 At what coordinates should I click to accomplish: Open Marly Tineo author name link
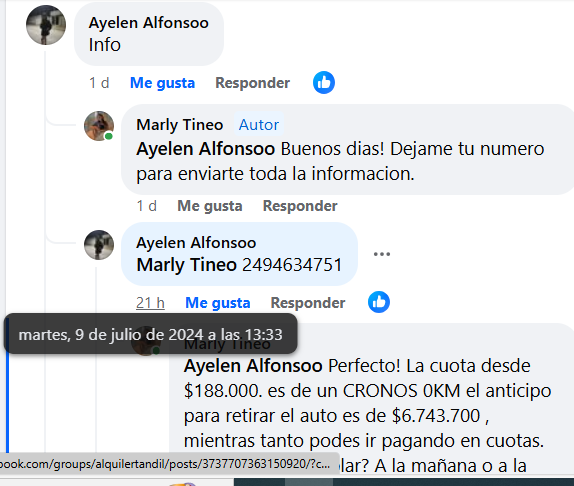tap(180, 125)
